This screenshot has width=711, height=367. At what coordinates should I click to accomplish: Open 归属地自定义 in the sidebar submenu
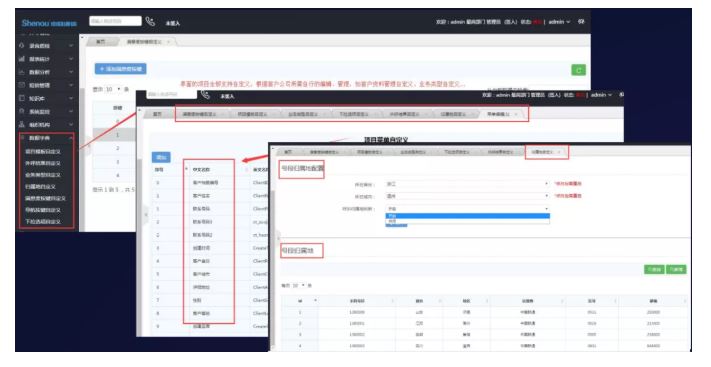[40, 186]
